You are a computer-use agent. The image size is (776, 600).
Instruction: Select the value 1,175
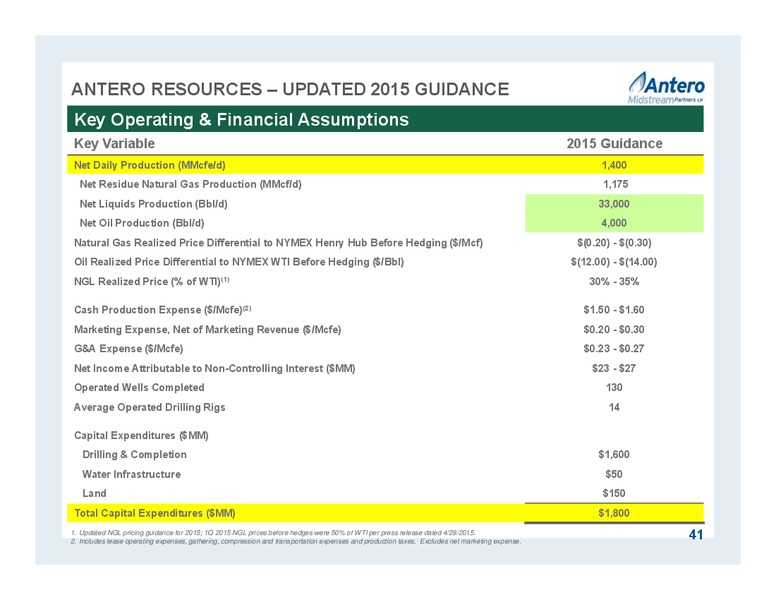[x=615, y=184]
